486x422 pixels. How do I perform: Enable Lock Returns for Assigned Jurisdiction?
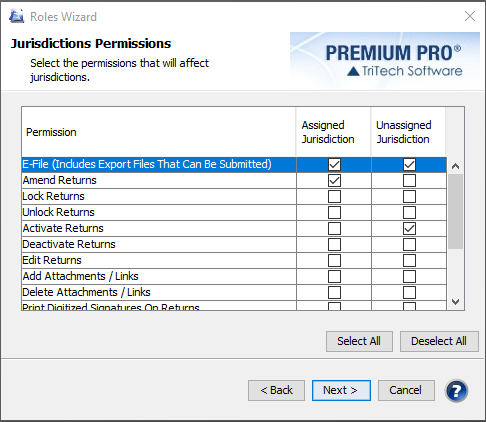click(x=334, y=196)
